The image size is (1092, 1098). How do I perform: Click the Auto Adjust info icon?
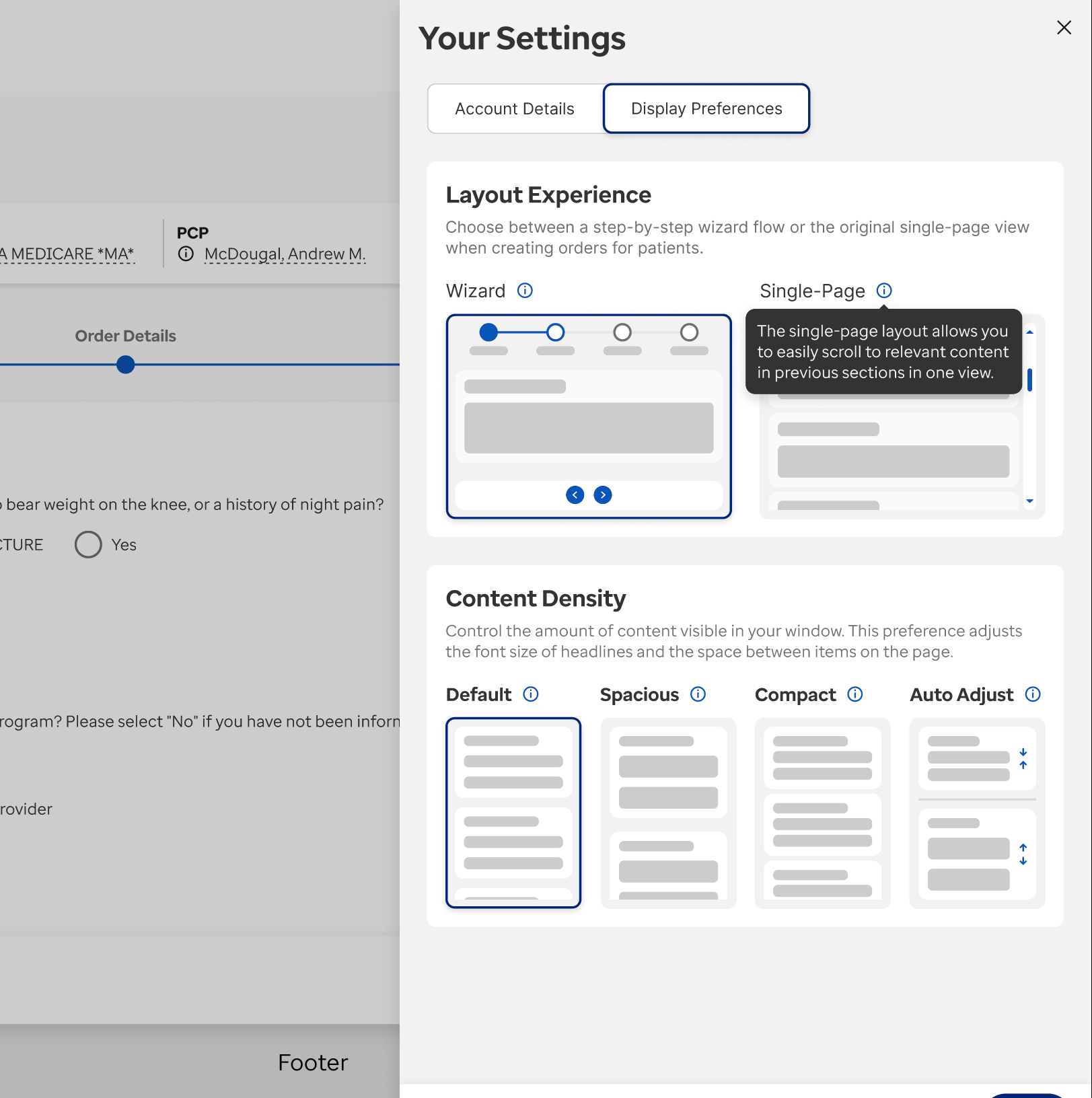tap(1033, 694)
